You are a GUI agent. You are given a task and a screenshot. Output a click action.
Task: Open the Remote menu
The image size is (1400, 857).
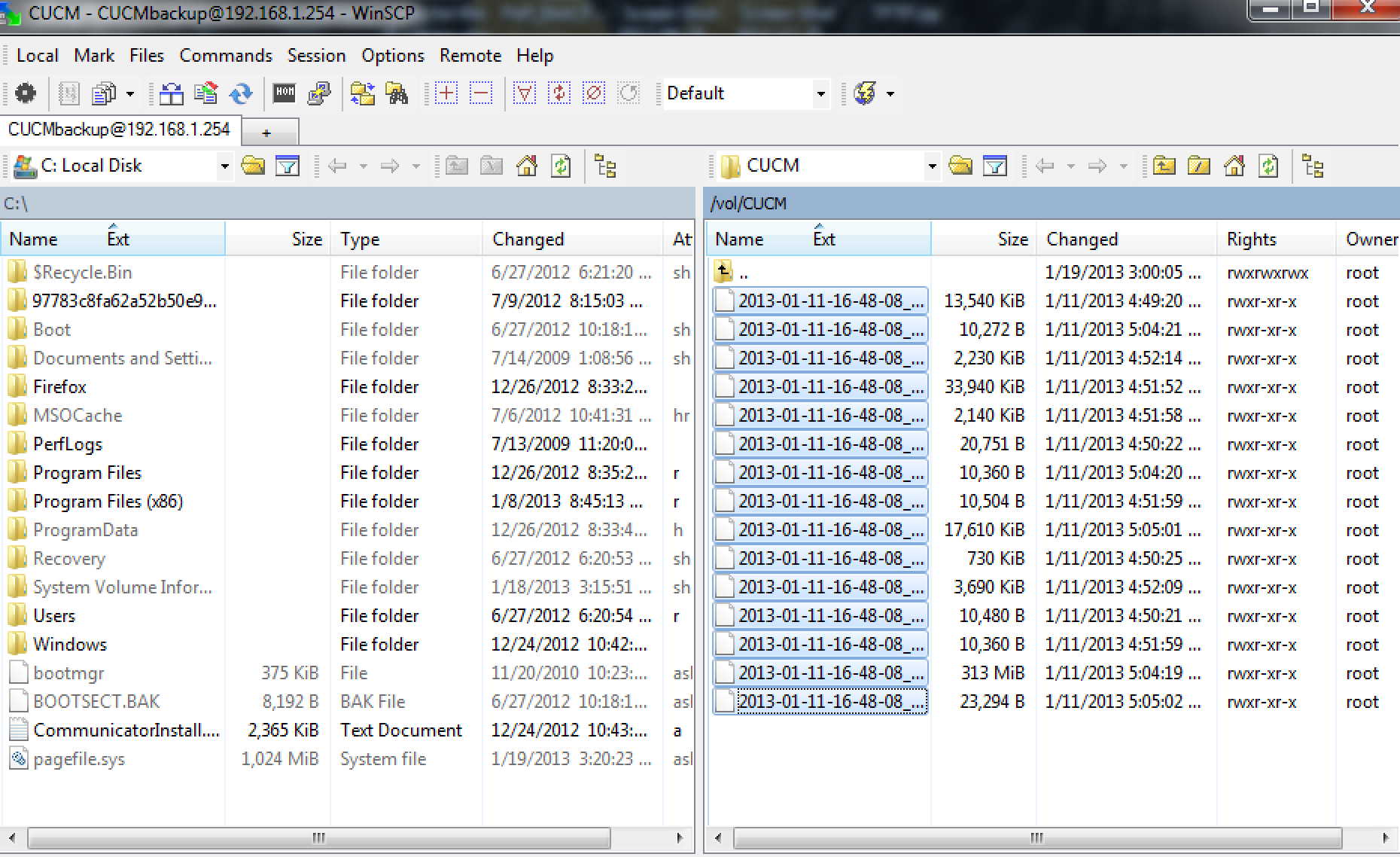[x=470, y=56]
